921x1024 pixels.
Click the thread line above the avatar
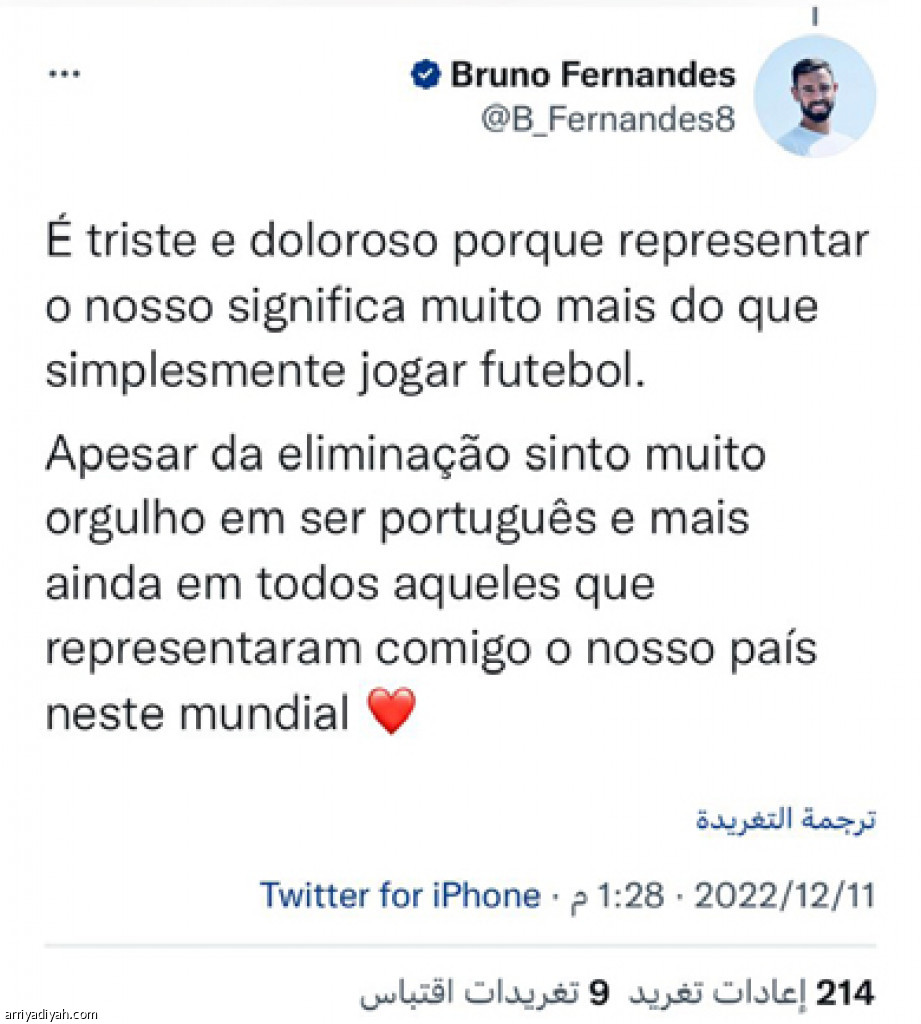(816, 17)
